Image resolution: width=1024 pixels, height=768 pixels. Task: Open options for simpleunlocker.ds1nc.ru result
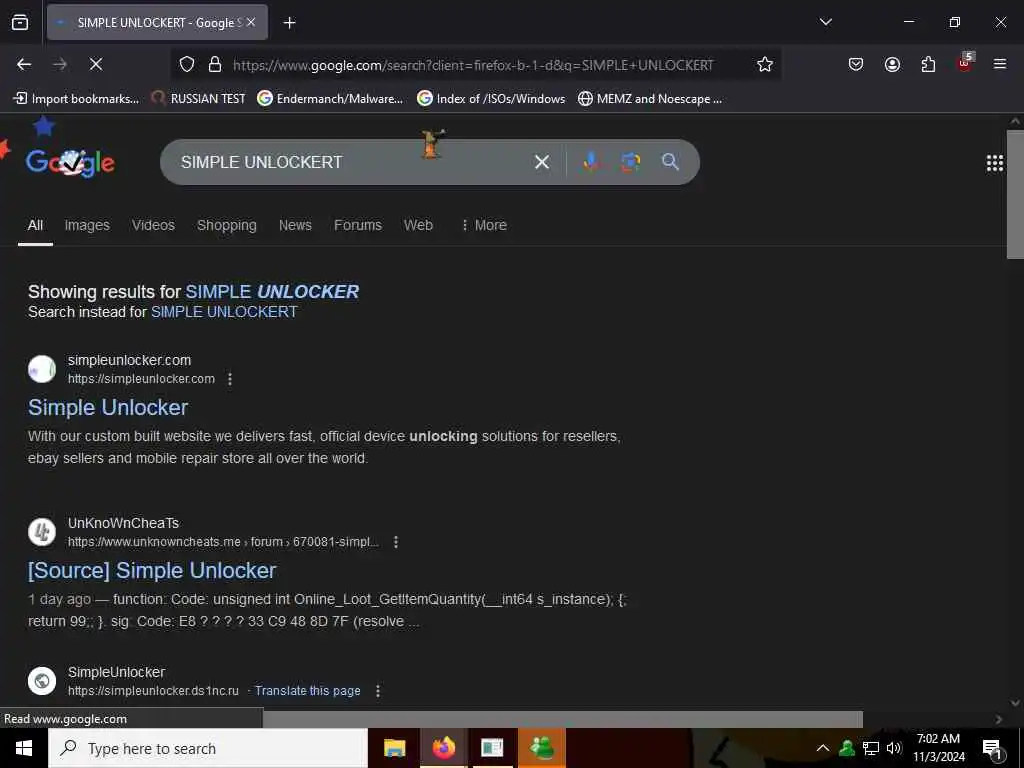[x=377, y=690]
